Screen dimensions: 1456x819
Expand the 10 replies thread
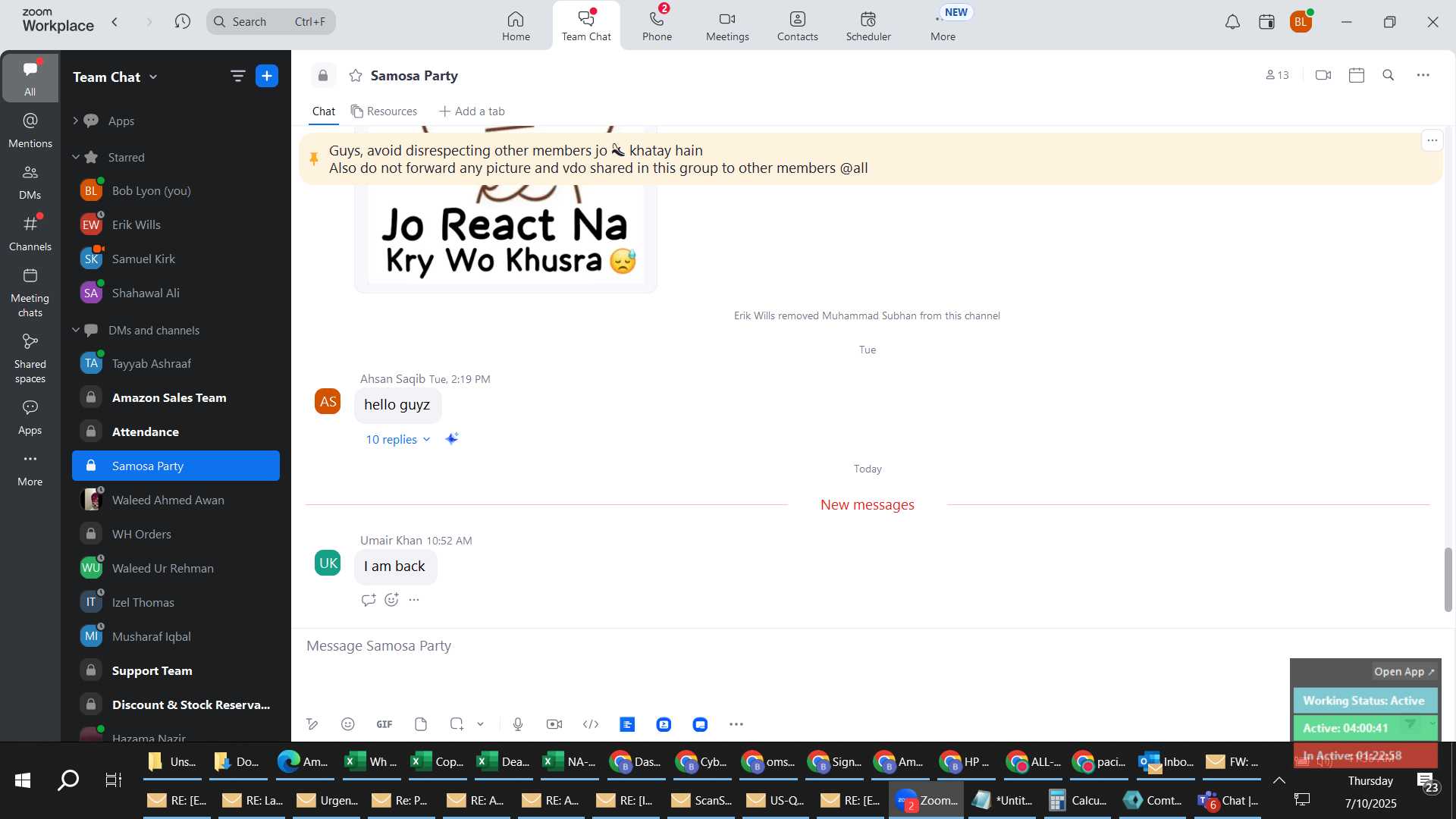click(398, 439)
